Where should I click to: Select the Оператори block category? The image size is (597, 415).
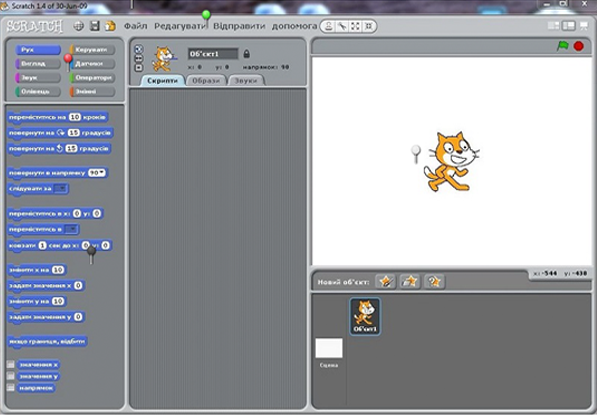point(92,78)
